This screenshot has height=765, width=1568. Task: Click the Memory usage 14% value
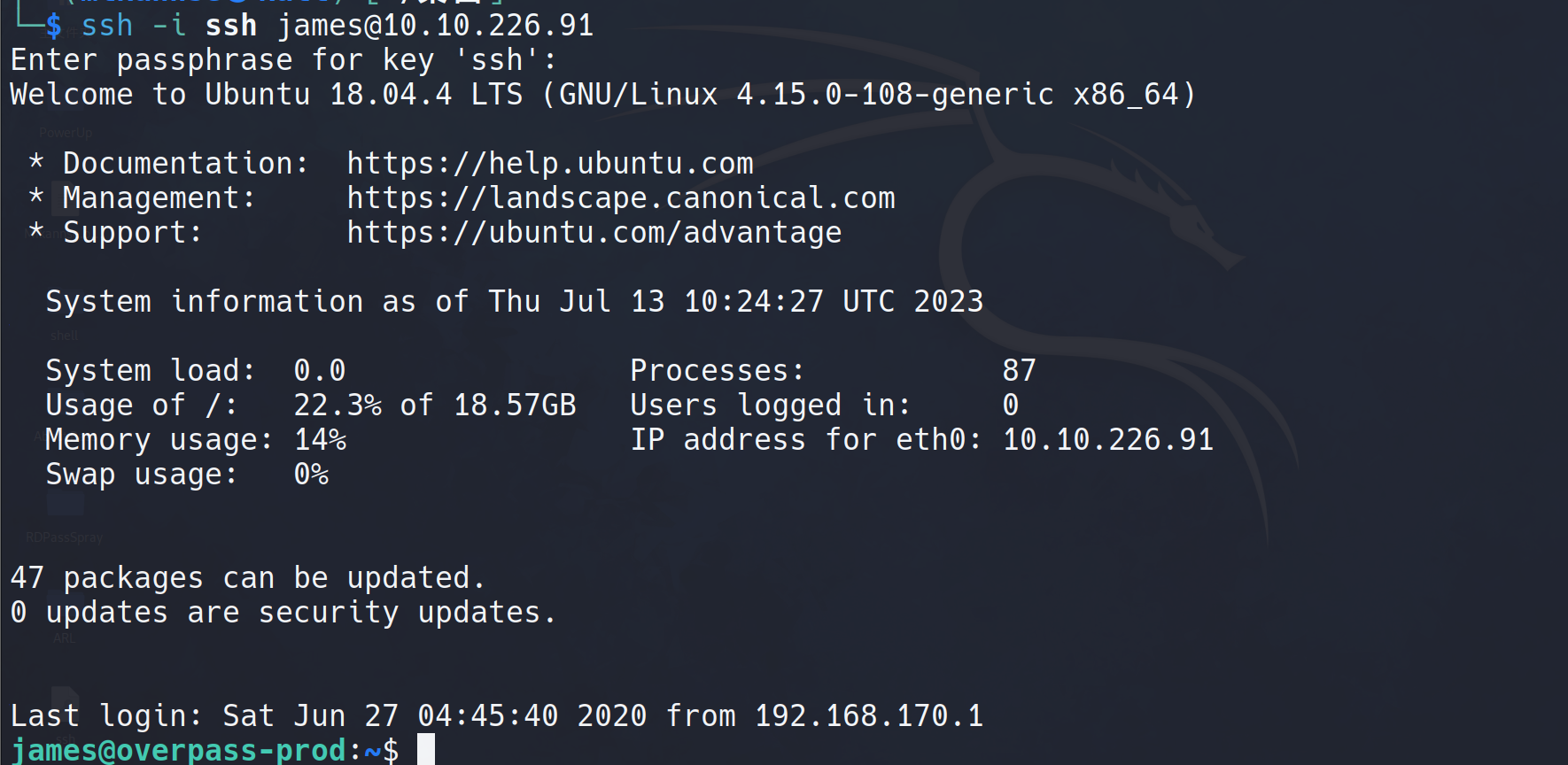pos(320,440)
